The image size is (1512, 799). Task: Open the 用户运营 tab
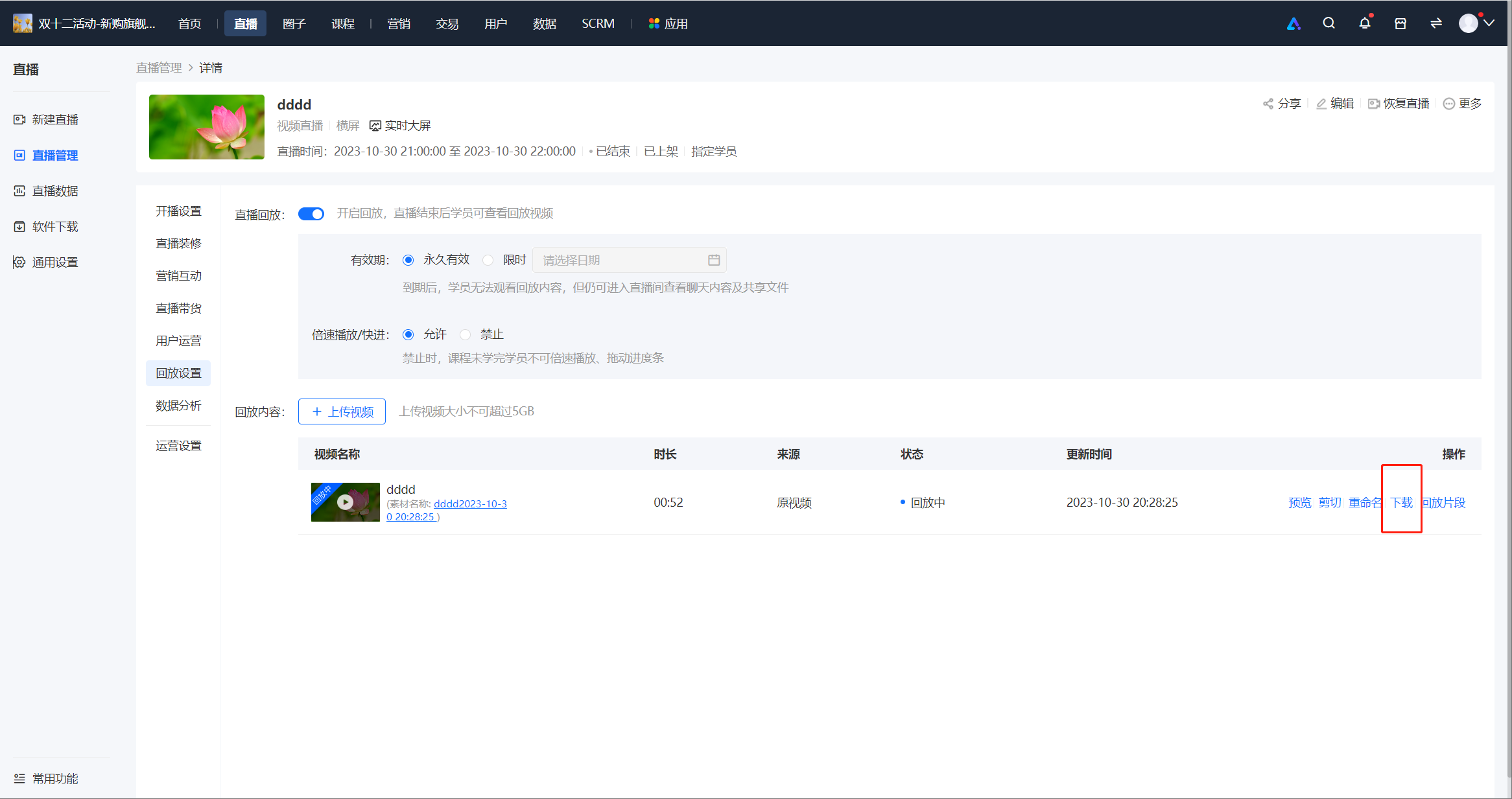(x=178, y=341)
